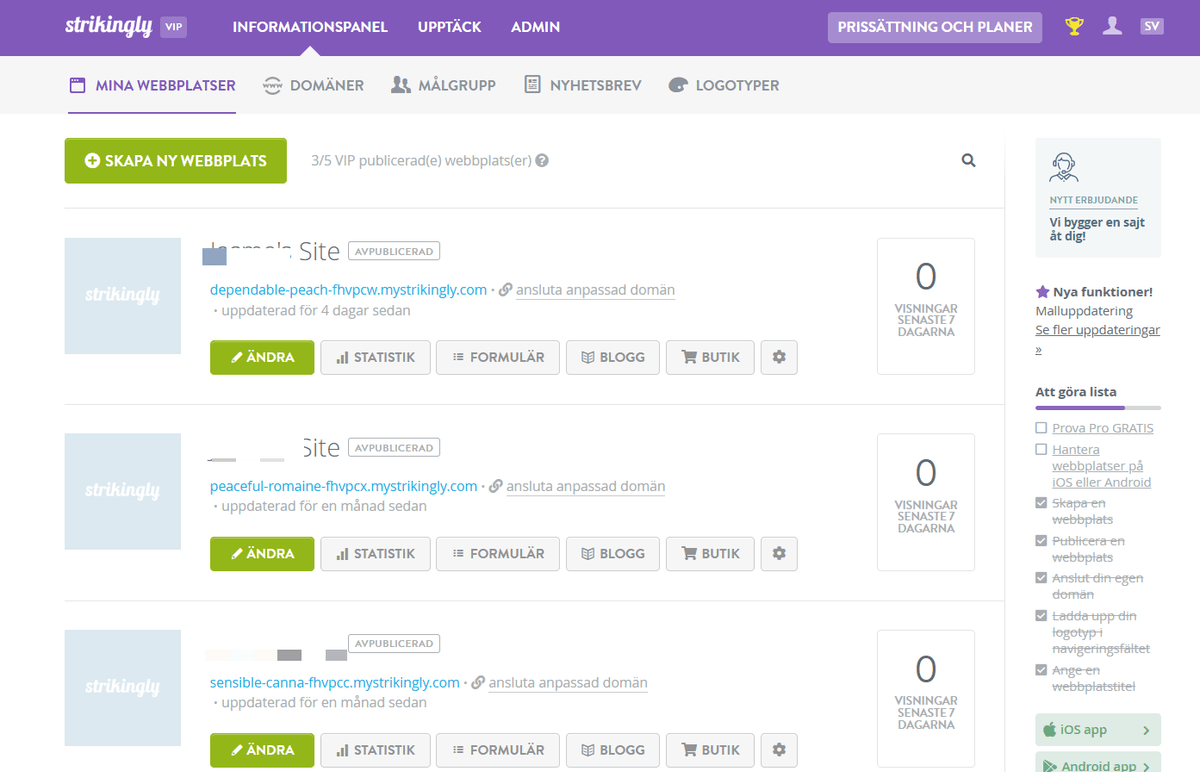Select the Mina webbplatser tab
Screen dimensions: 1200x772
[x=152, y=85]
